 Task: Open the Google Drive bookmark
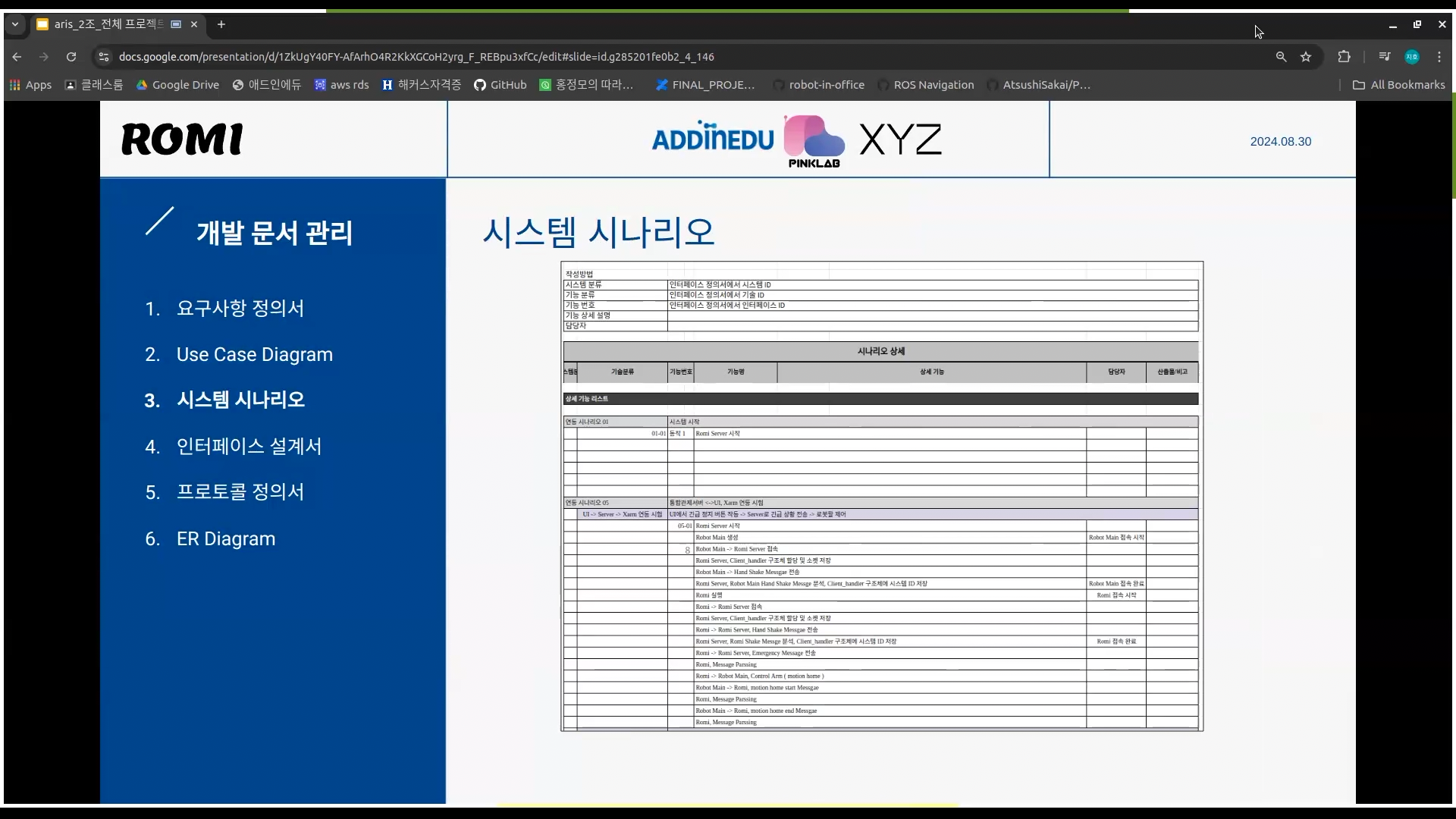point(177,85)
